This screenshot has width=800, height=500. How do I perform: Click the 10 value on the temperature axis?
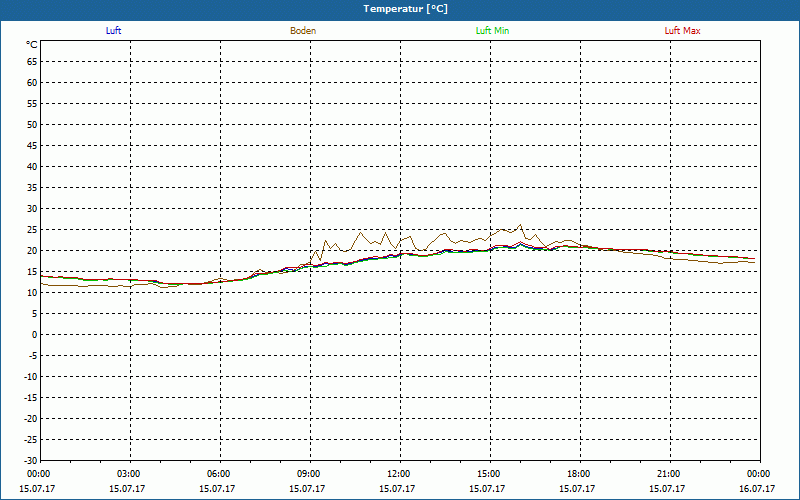[32, 292]
